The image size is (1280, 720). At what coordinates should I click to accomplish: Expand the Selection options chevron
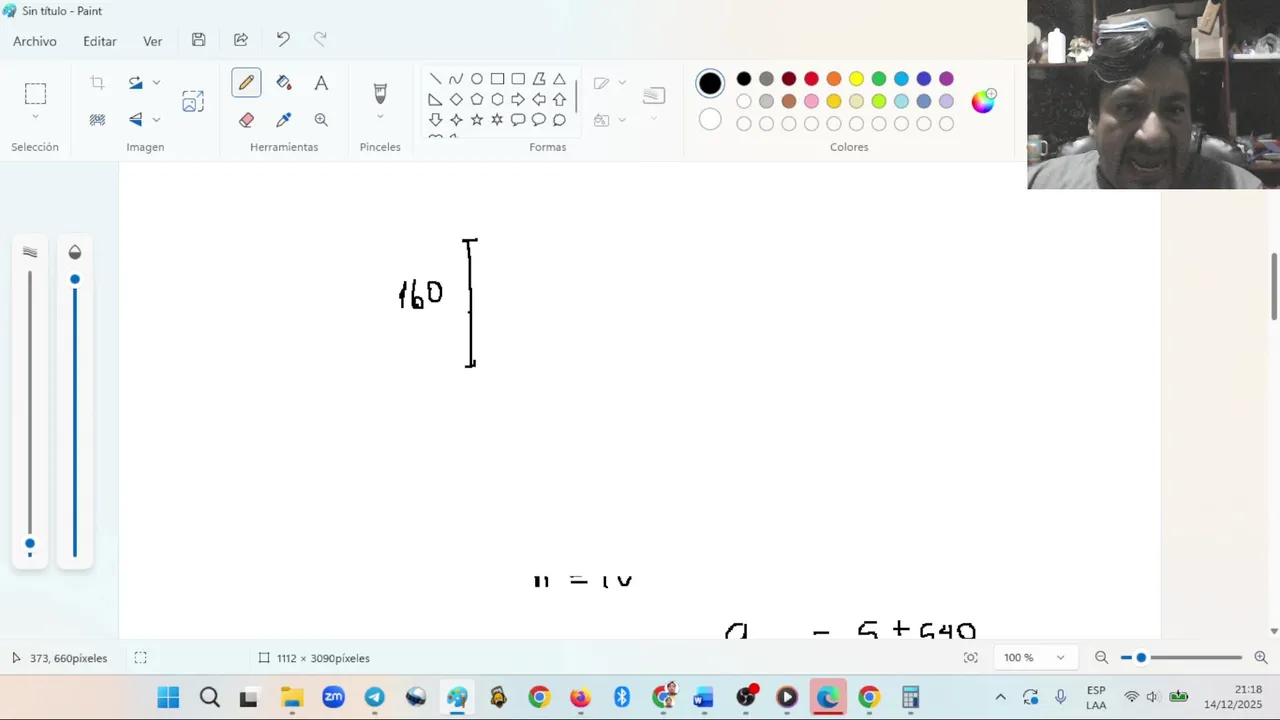coord(35,118)
